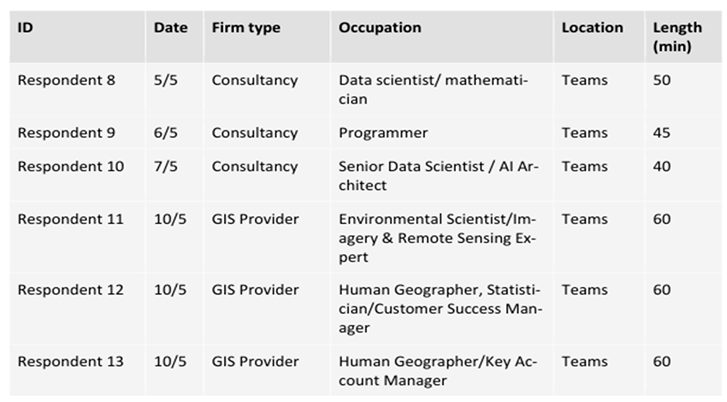
Task: Select the Senior Data Scientist occupation cell
Action: (x=438, y=175)
